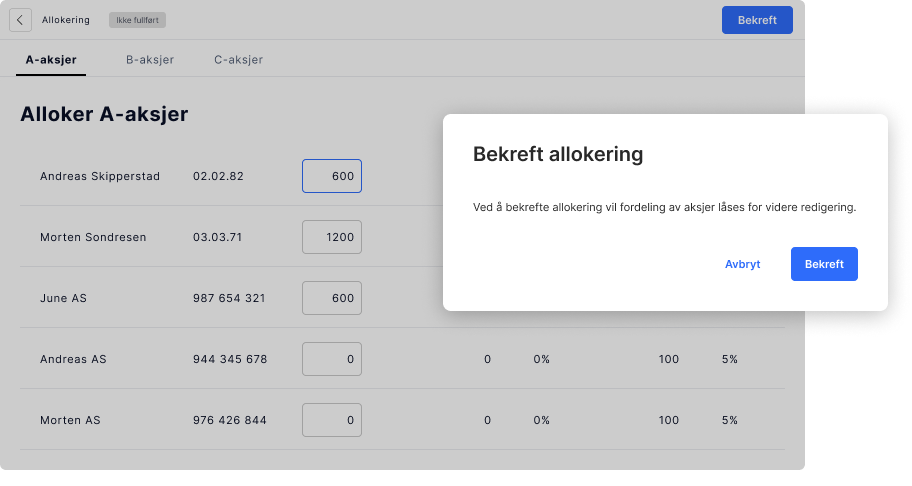Image resolution: width=912 pixels, height=486 pixels.
Task: Select June AS share amount field
Action: [332, 298]
